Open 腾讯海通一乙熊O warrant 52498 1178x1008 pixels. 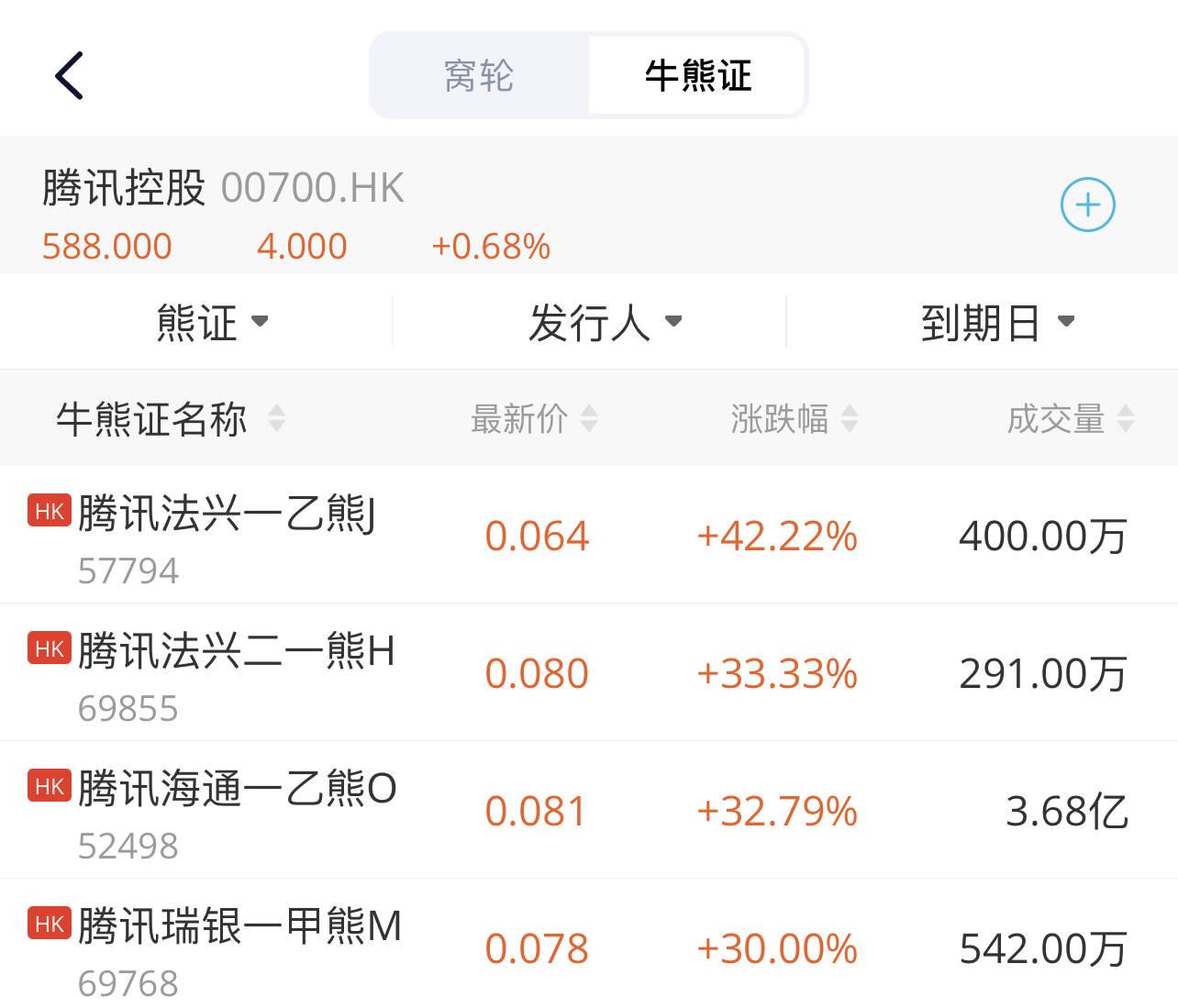(x=589, y=810)
